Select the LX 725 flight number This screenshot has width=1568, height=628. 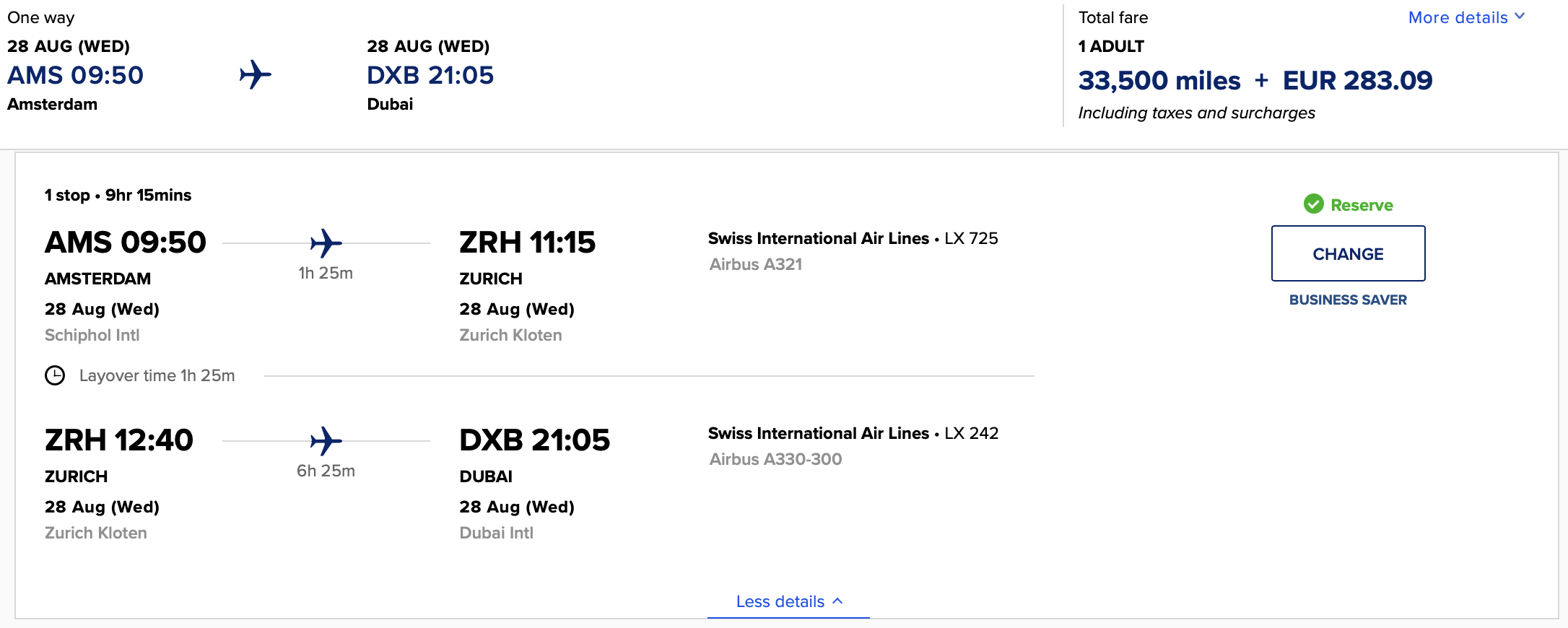[971, 238]
